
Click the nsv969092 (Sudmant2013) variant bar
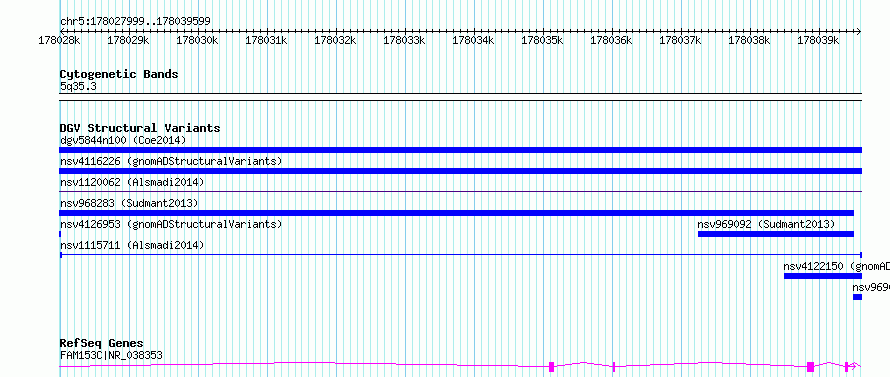[775, 234]
